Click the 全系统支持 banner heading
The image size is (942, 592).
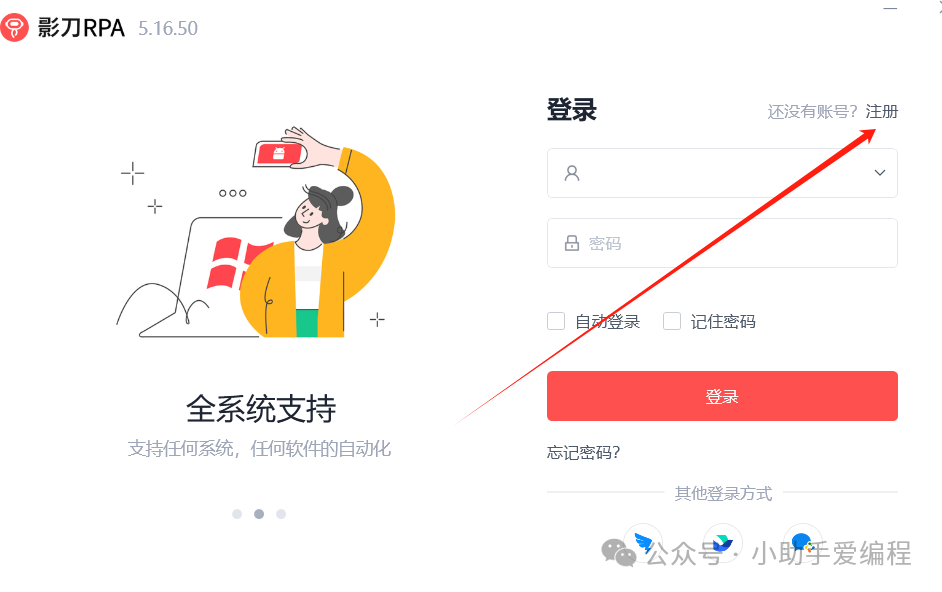[261, 409]
